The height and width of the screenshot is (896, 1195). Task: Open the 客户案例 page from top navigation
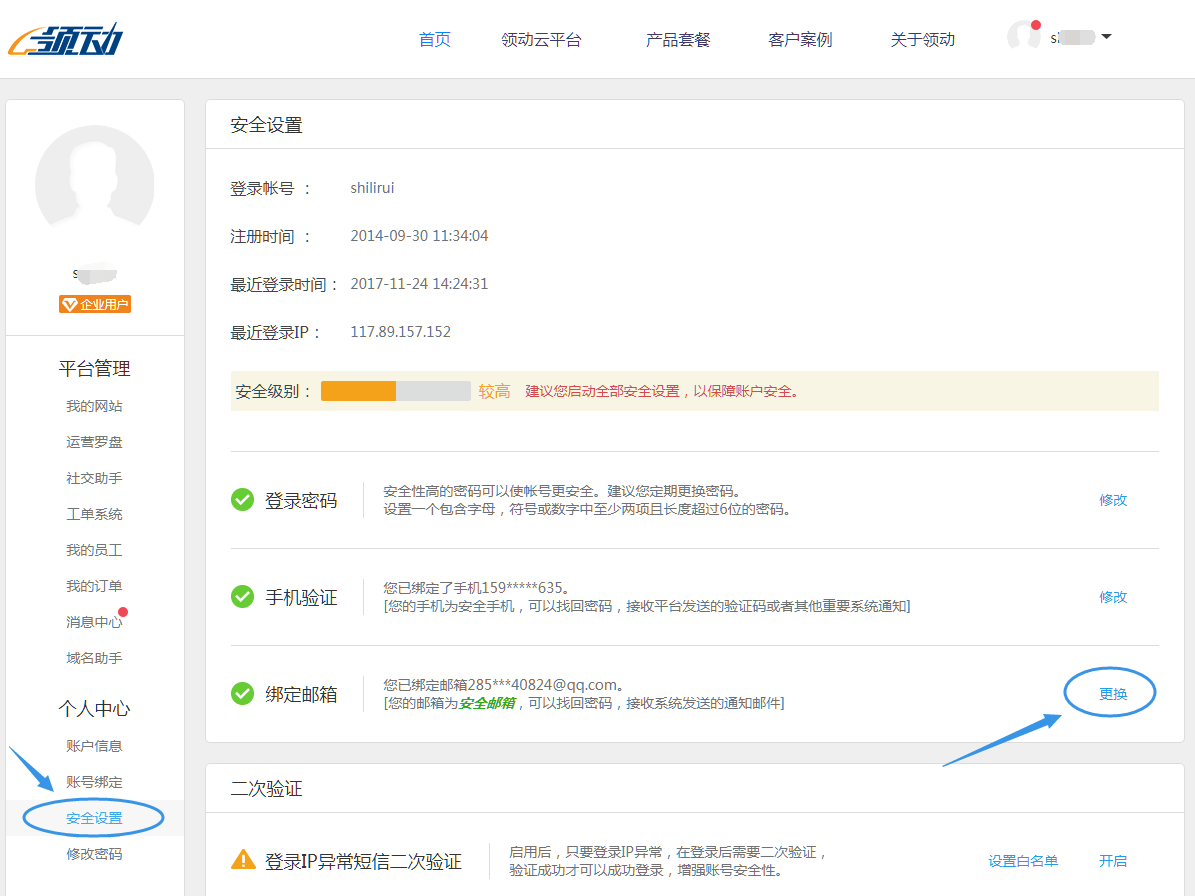[799, 38]
